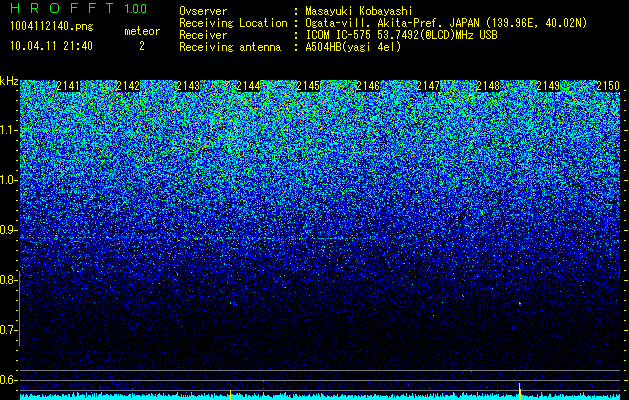Screen dimensions: 629x400
Task: Click the 'meteor' label
Action: [142, 31]
